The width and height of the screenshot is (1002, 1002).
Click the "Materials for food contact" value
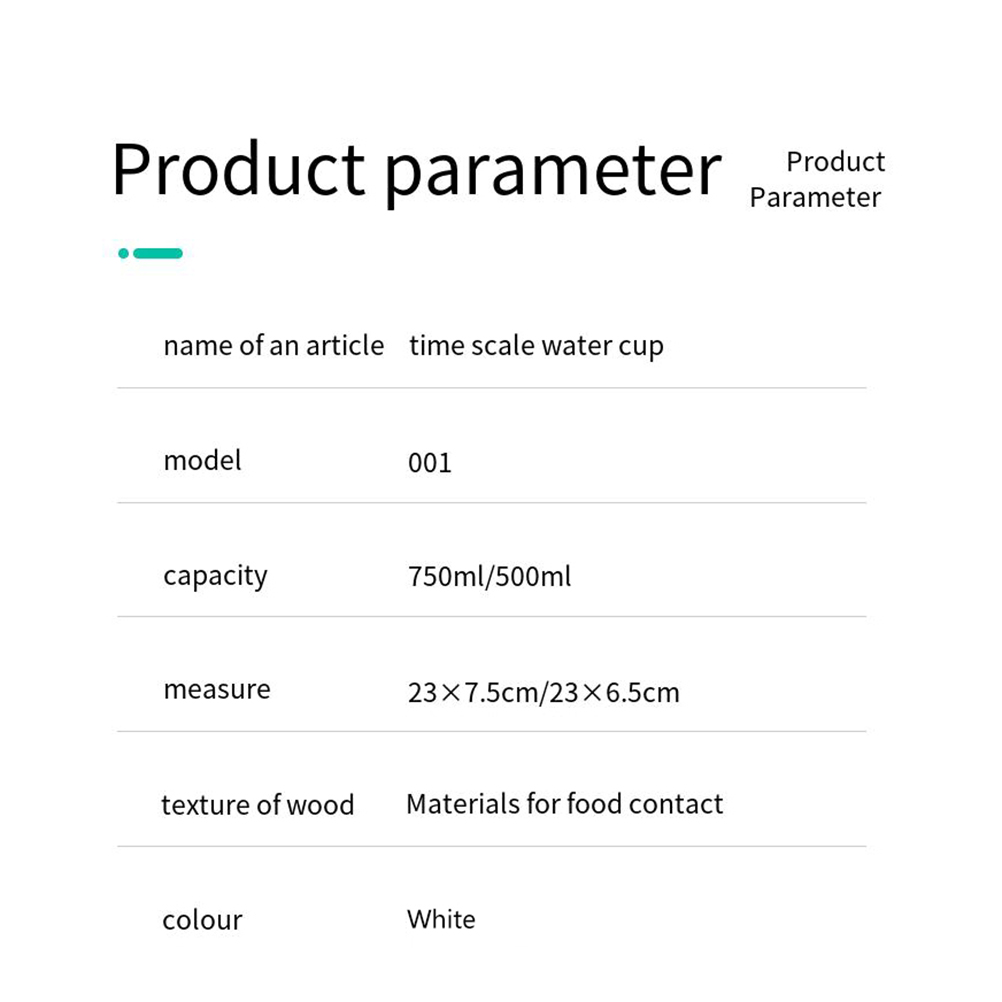pyautogui.click(x=564, y=804)
